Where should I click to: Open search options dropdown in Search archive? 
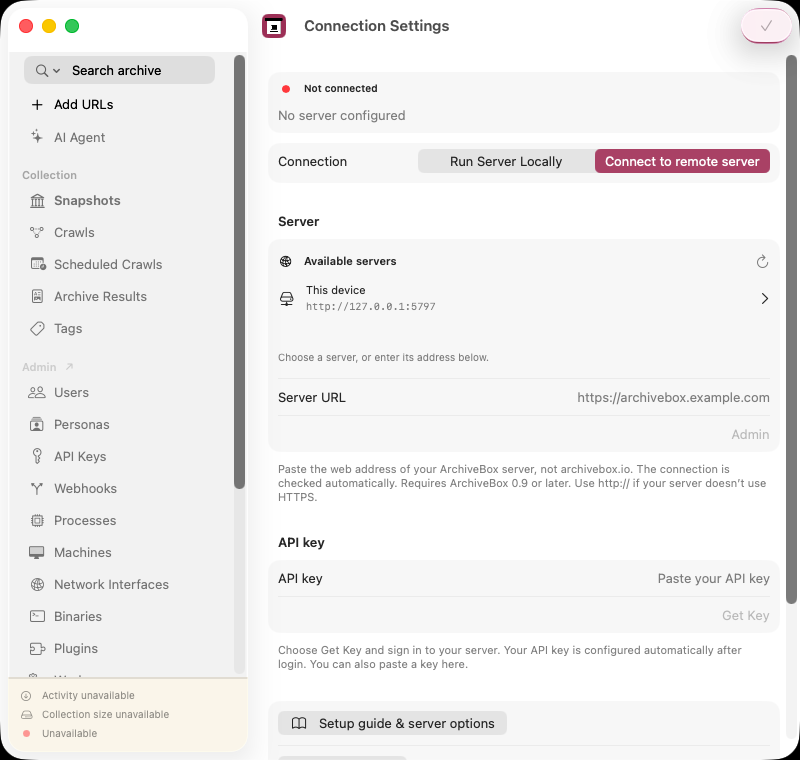[48, 70]
